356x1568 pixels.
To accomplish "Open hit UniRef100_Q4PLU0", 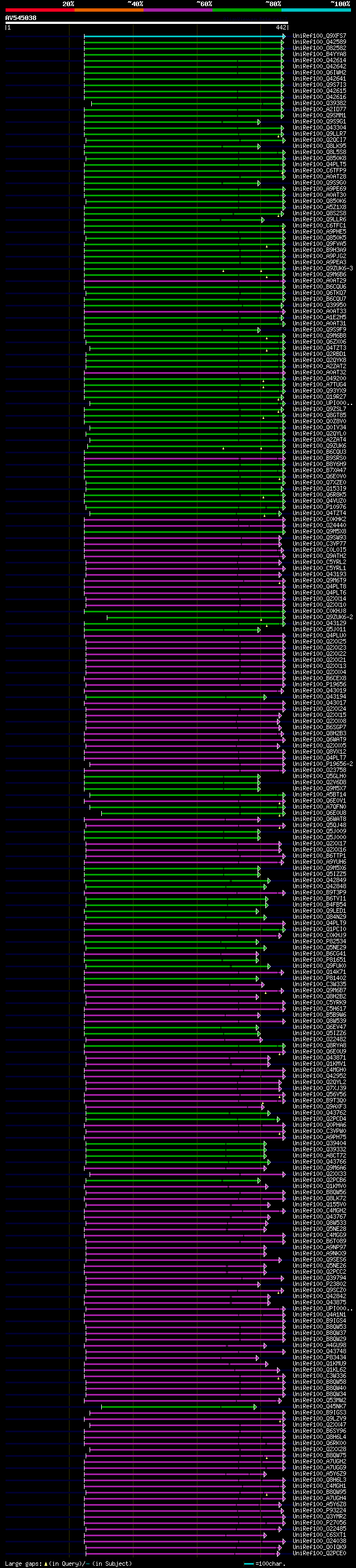I will point(319,635).
